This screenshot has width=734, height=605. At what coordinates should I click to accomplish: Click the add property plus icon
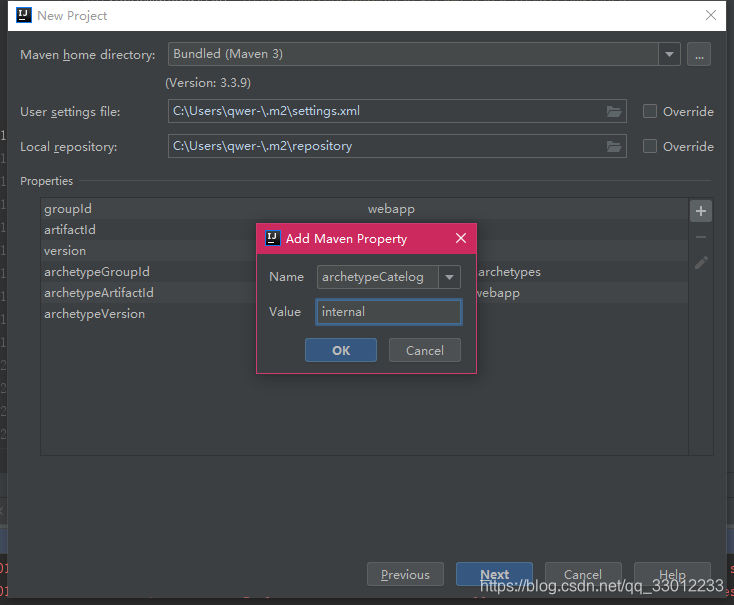click(701, 211)
